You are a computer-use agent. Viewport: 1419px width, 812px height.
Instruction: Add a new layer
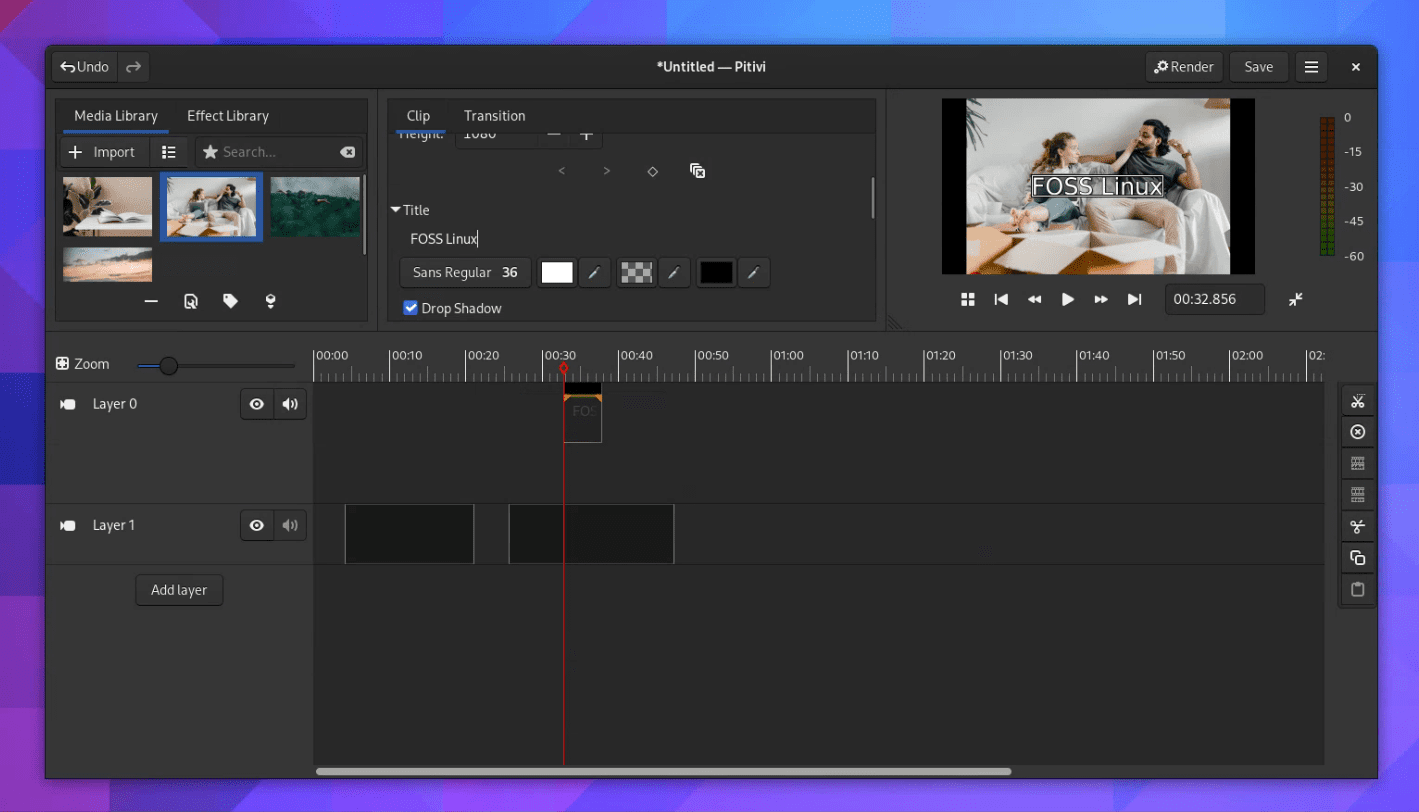pos(179,590)
